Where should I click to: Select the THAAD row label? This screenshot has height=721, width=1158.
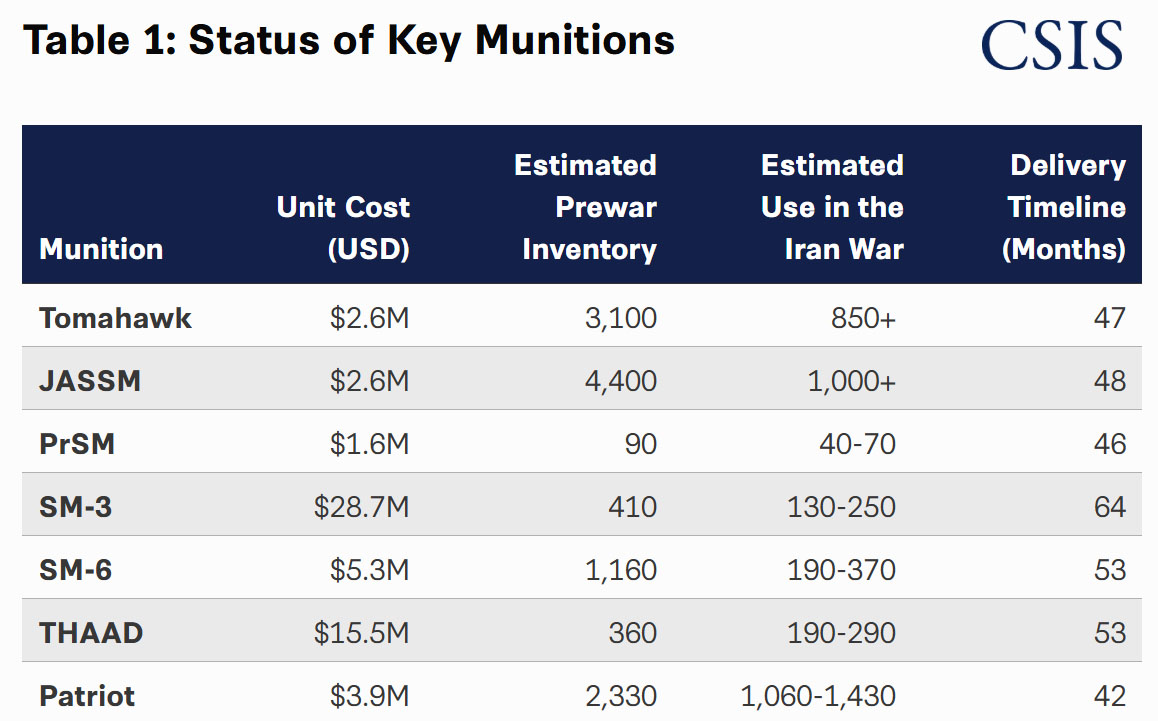click(91, 633)
